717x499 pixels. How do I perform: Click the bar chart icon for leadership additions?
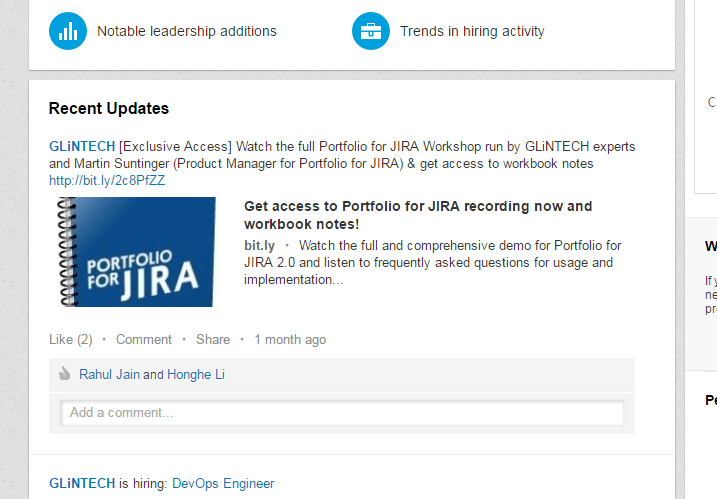(x=68, y=31)
